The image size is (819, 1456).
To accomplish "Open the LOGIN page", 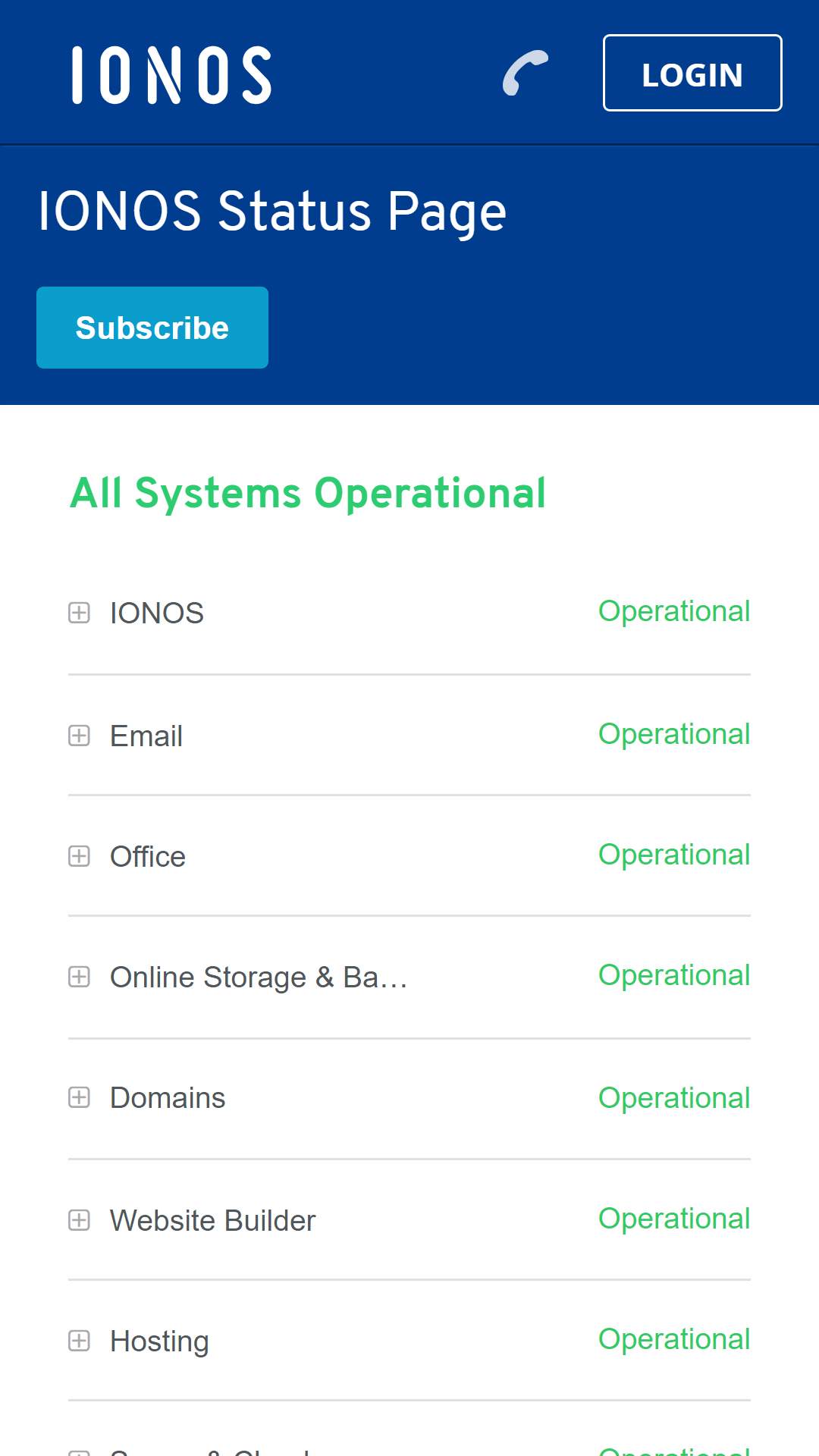I will coord(692,73).
